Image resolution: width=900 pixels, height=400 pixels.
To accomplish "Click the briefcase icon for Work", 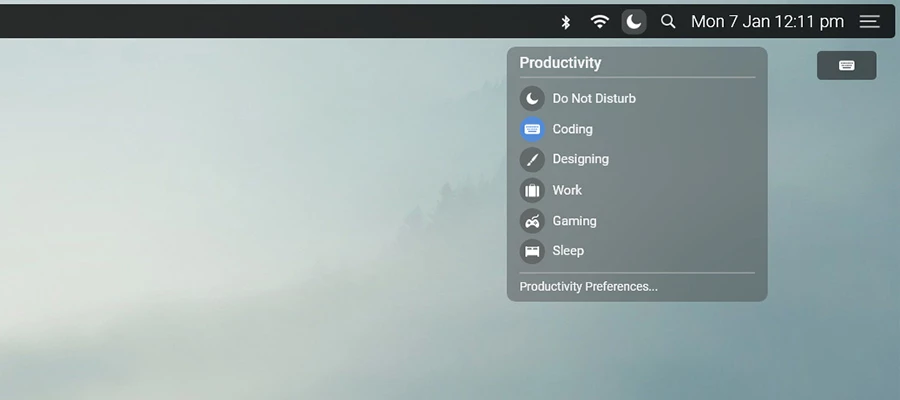I will [x=532, y=190].
